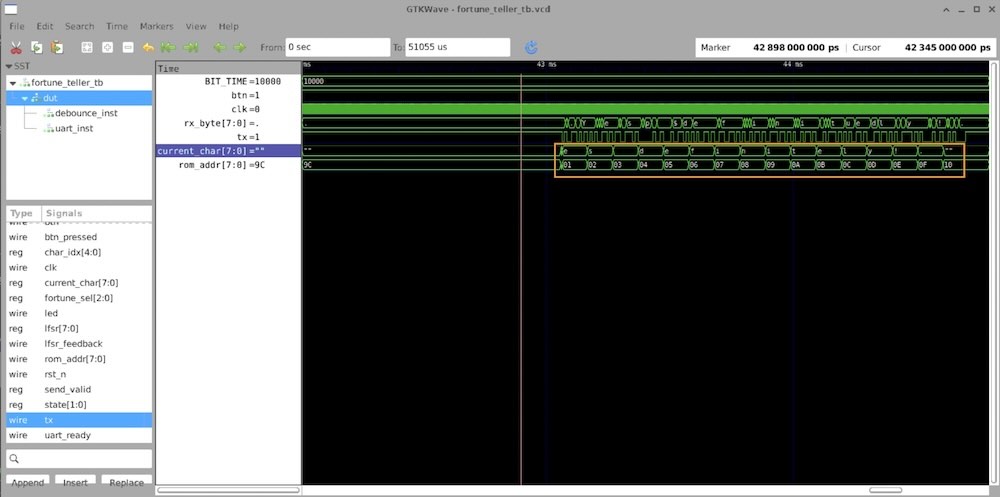The image size is (1000, 497).
Task: Click the Zoom Fit toolbar icon
Action: point(87,47)
